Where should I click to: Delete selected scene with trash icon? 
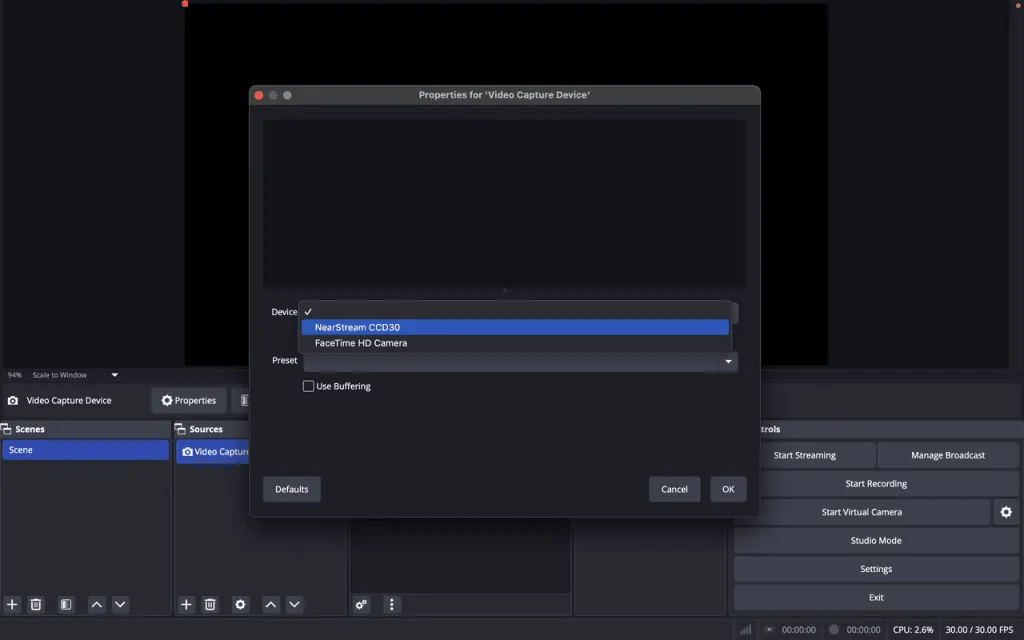point(36,604)
